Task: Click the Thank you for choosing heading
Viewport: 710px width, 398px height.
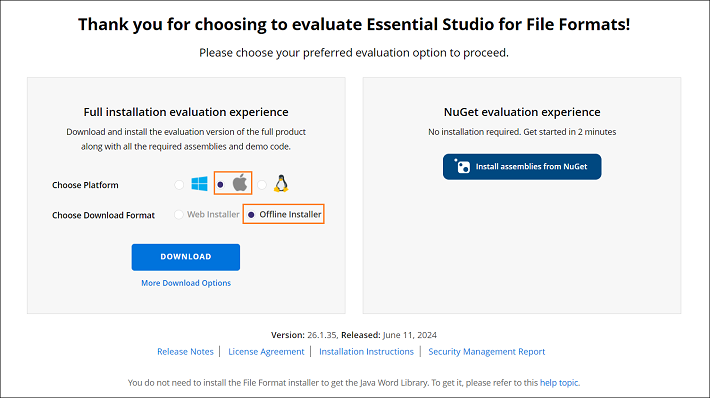Action: 354,24
